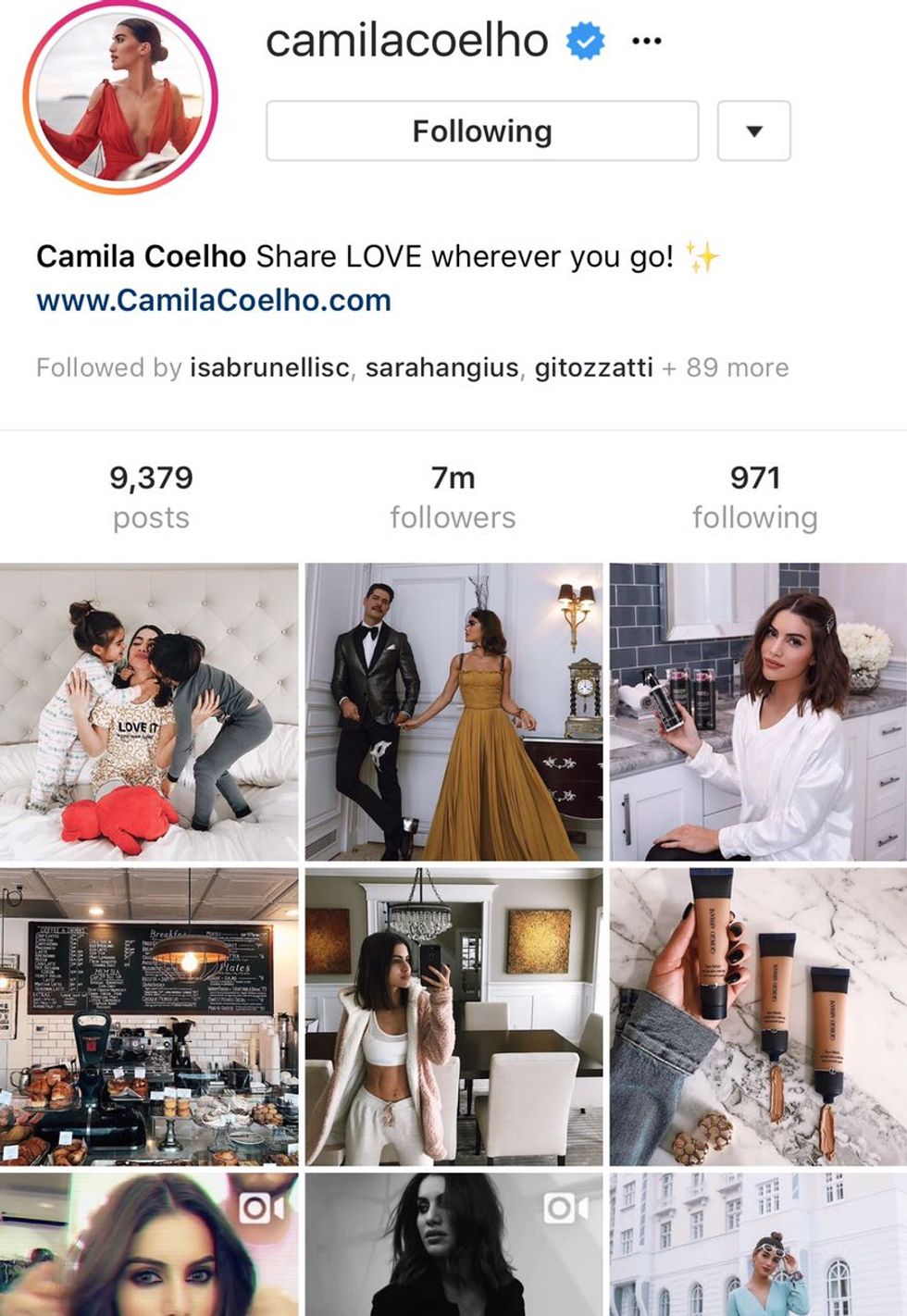Toggle the Following button

[482, 130]
